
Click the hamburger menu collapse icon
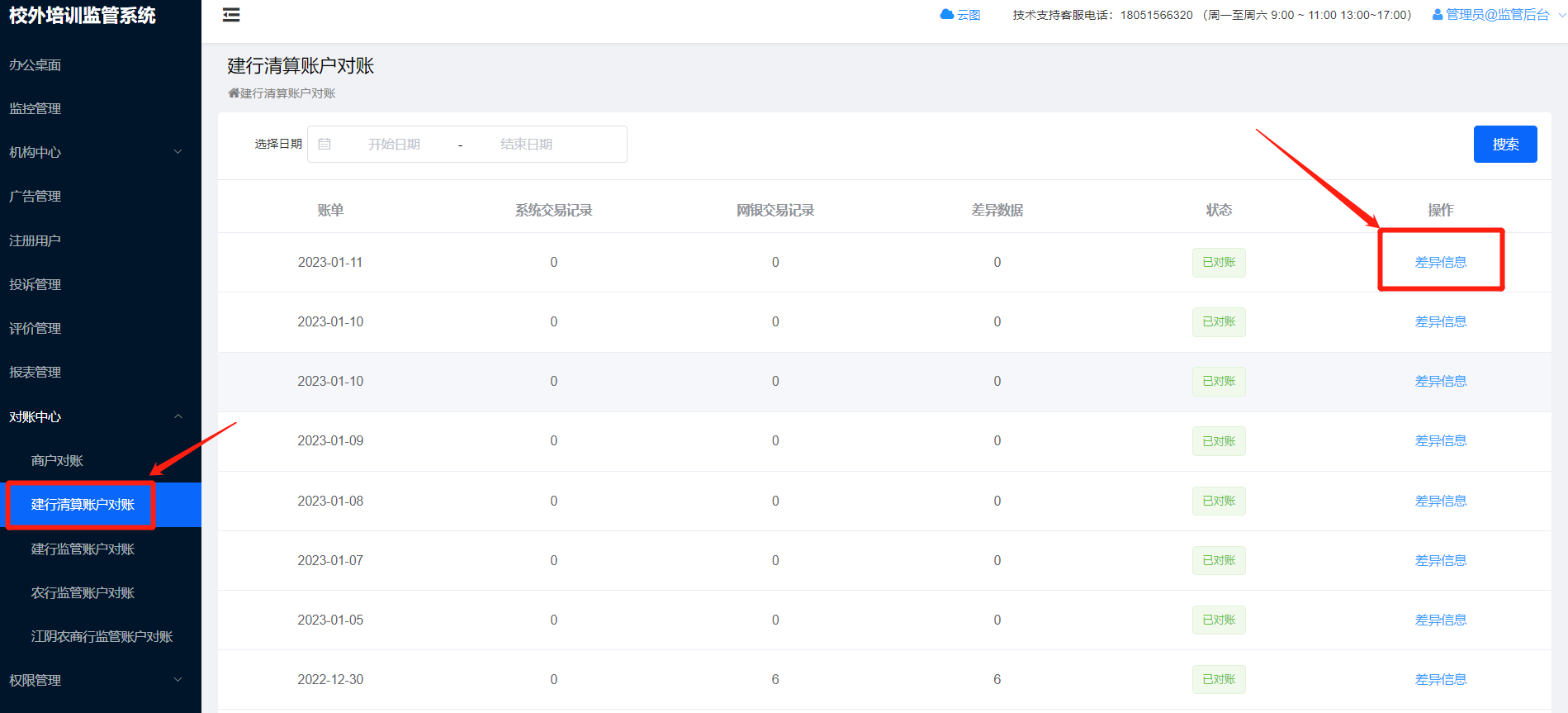(231, 15)
